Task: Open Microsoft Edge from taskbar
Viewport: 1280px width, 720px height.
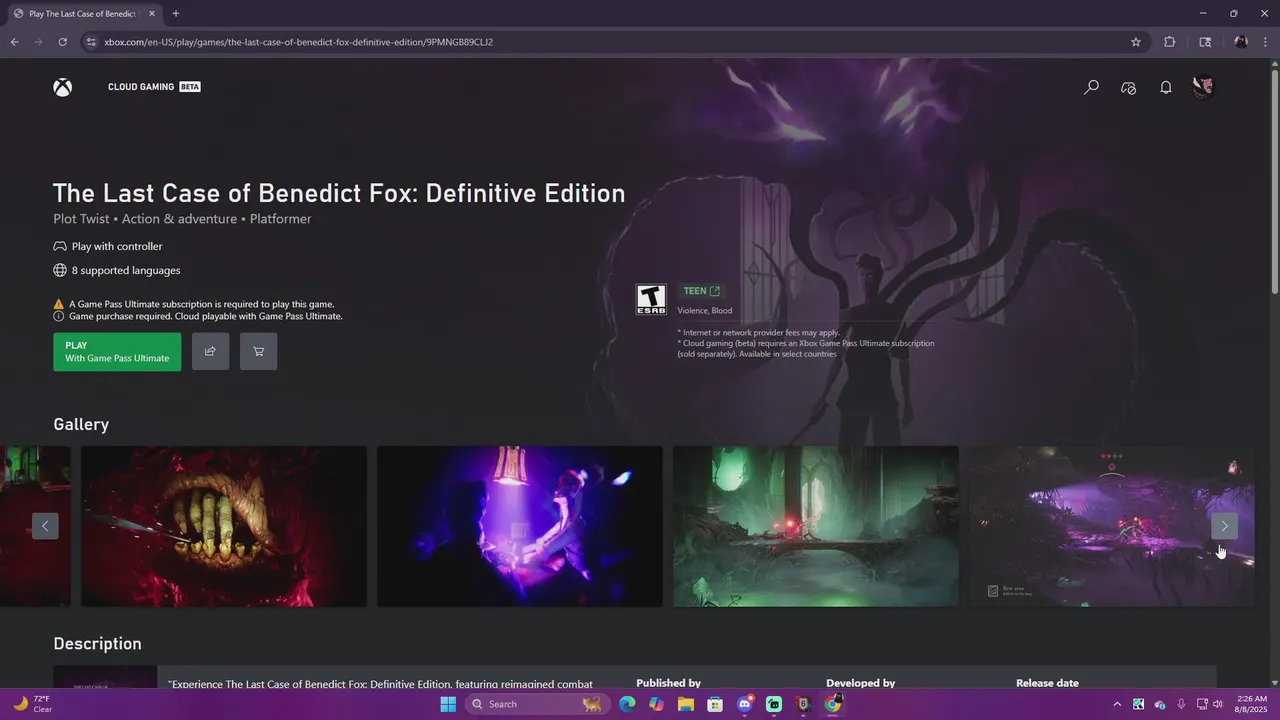Action: (627, 704)
